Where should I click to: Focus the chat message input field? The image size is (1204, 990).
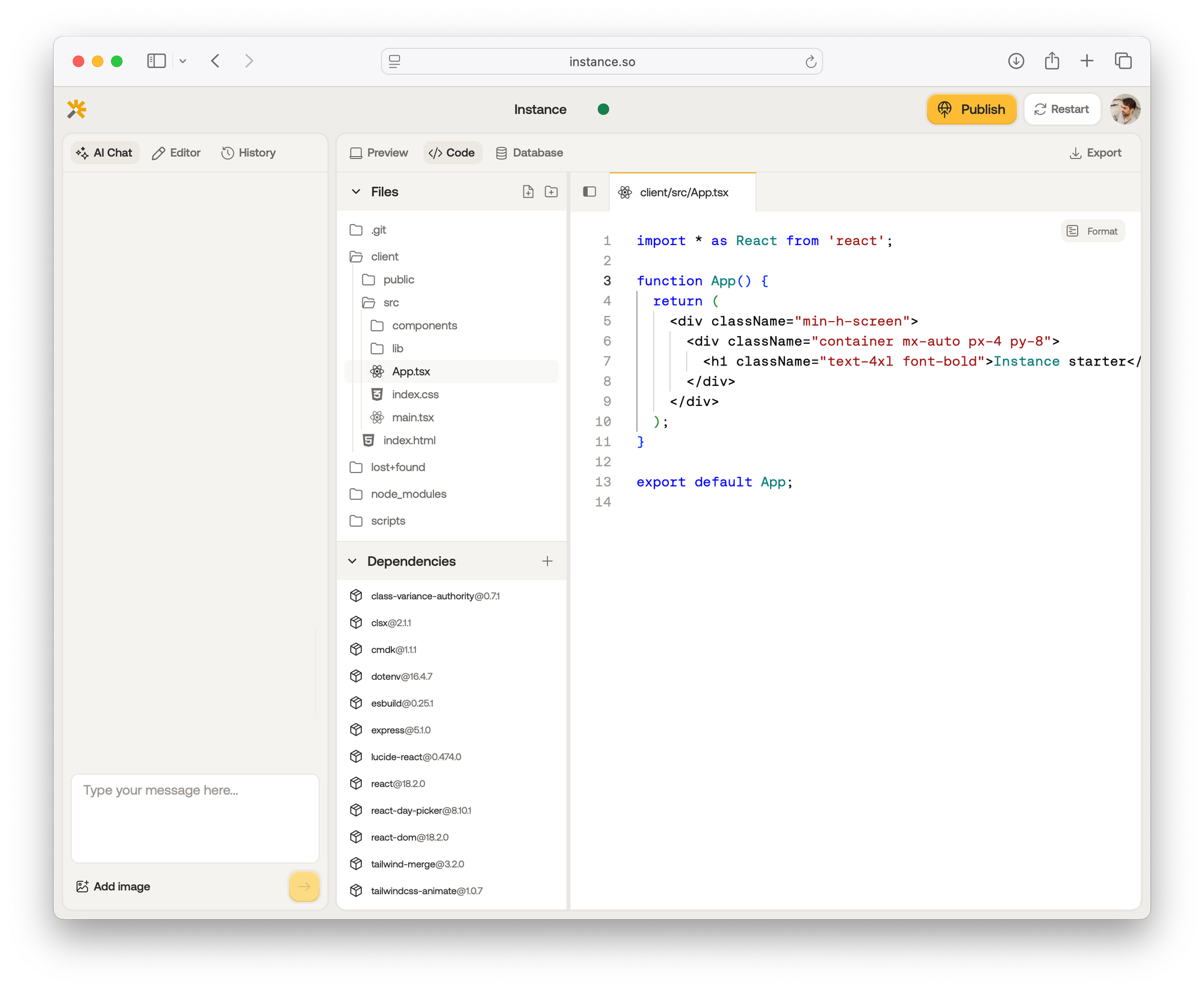194,817
